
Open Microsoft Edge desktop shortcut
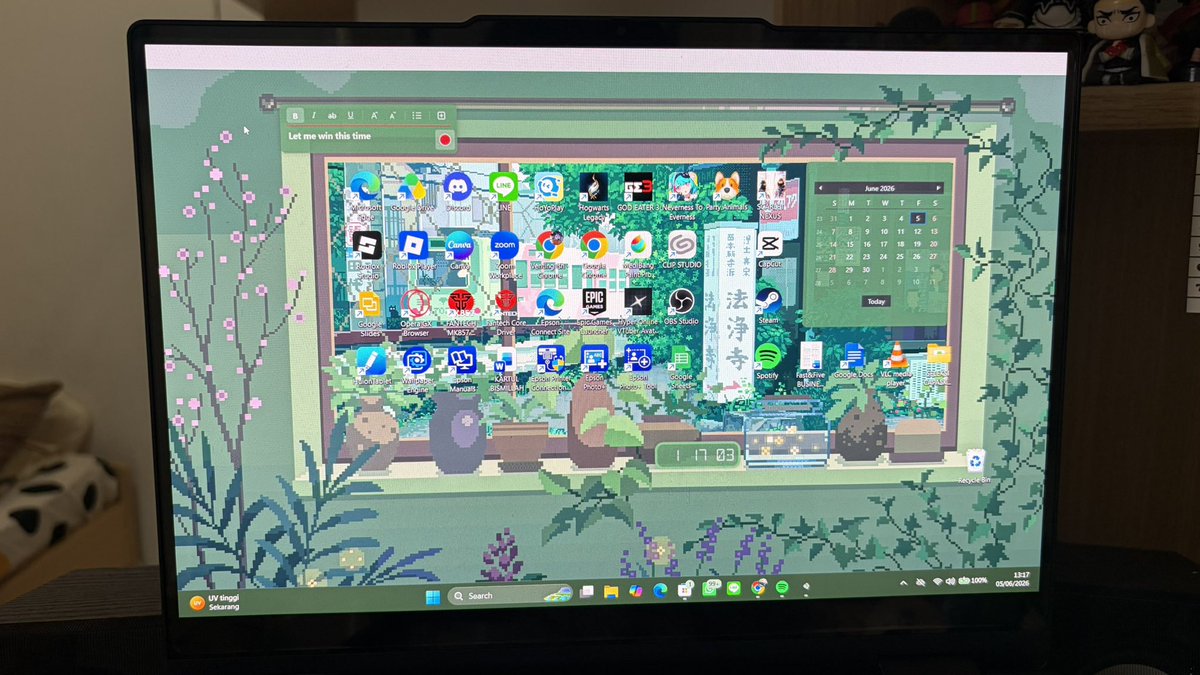(x=365, y=195)
